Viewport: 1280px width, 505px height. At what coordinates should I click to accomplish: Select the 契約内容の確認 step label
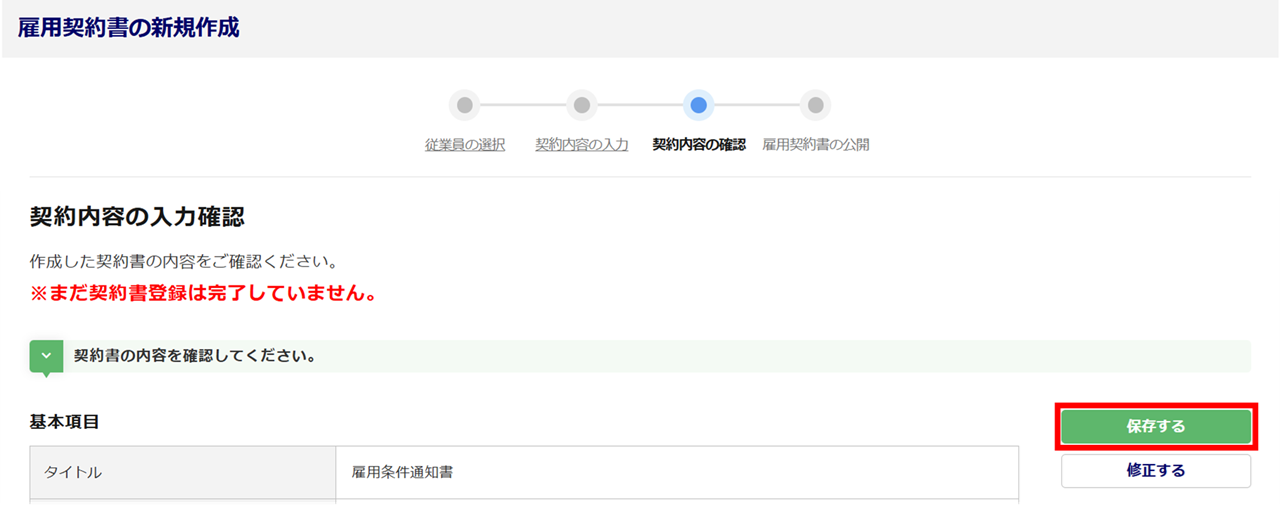pos(699,145)
